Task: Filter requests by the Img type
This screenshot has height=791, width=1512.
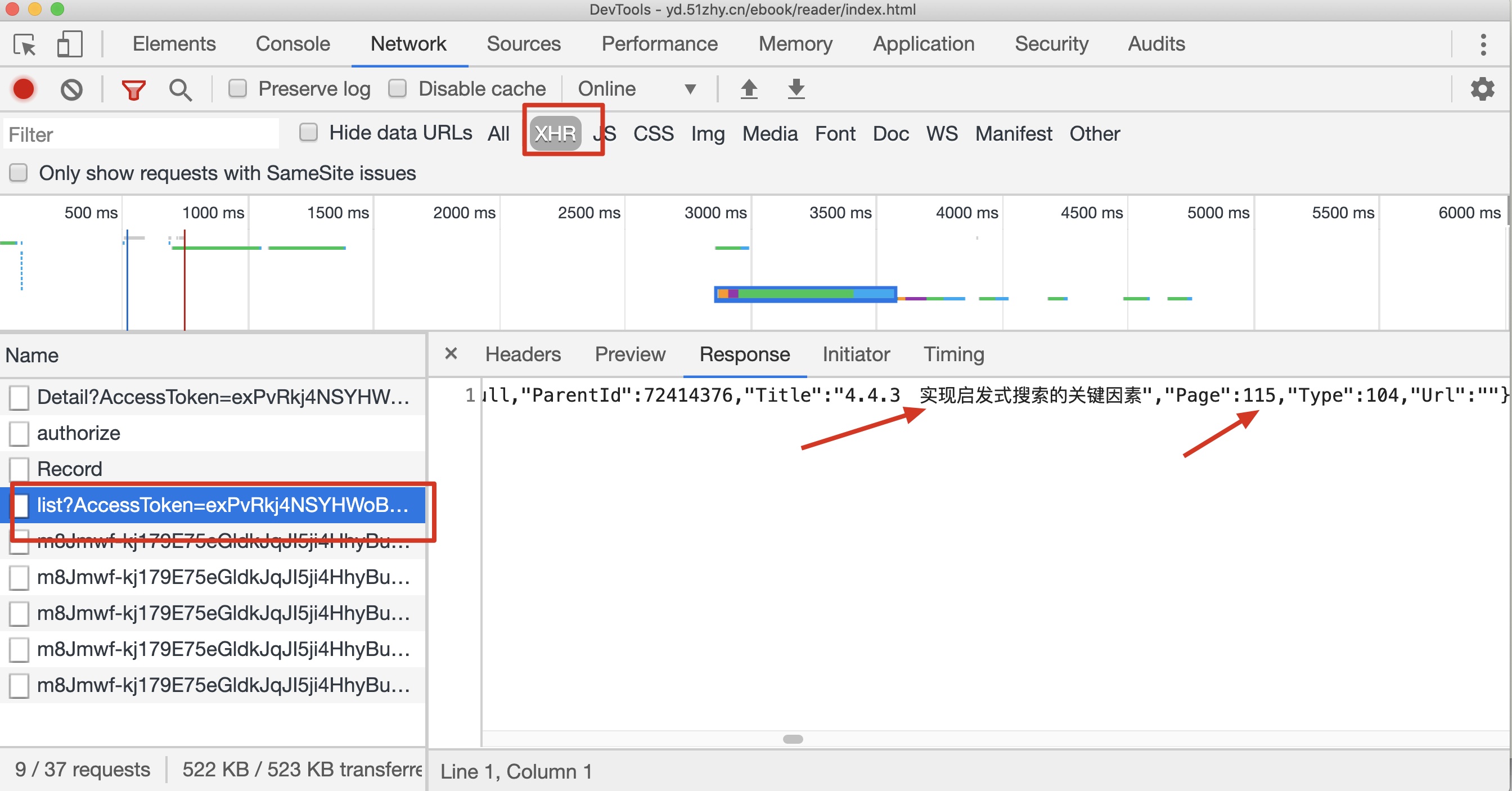Action: (707, 134)
